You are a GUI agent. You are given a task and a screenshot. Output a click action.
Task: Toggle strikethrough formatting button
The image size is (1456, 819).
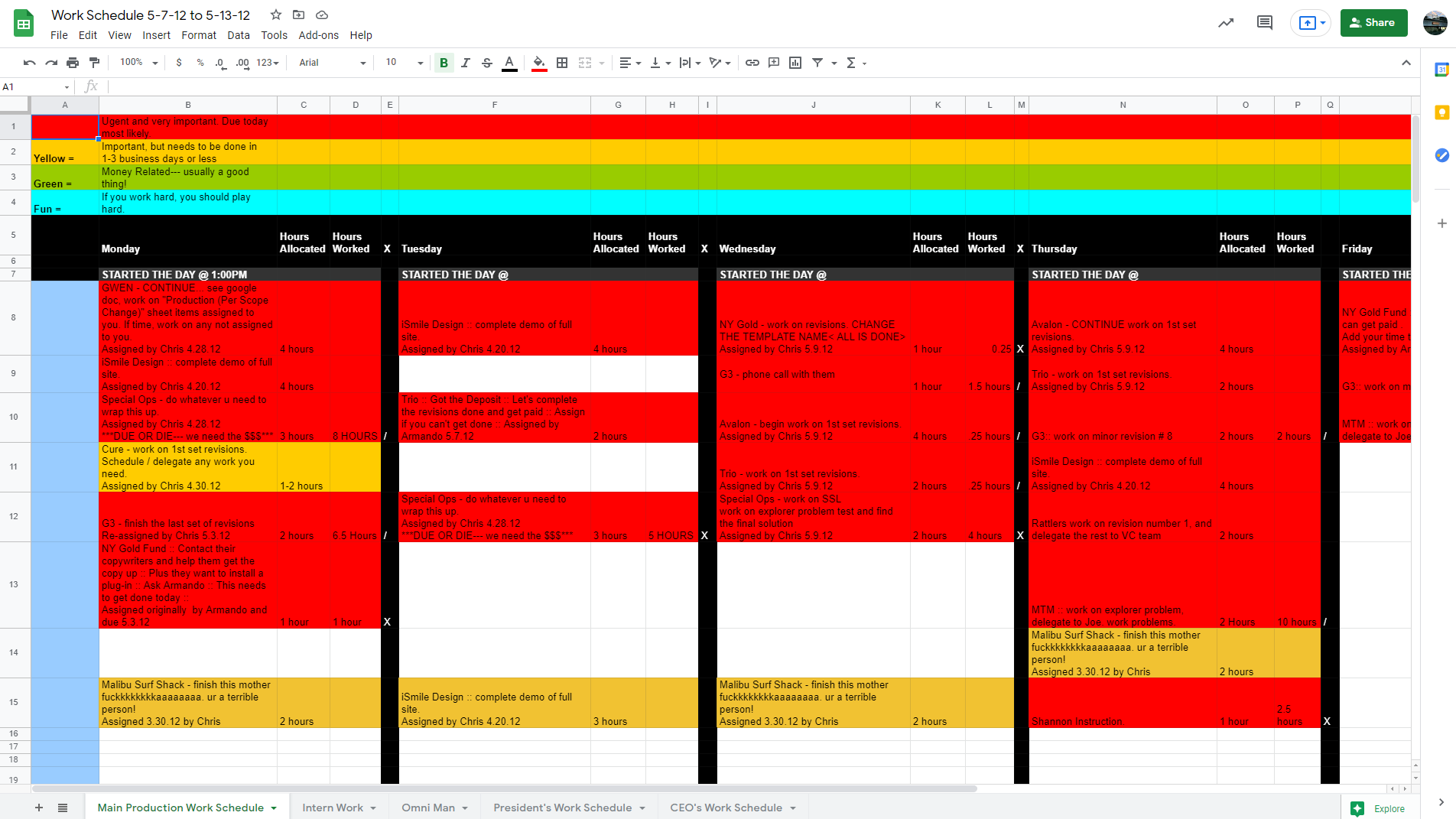click(487, 63)
